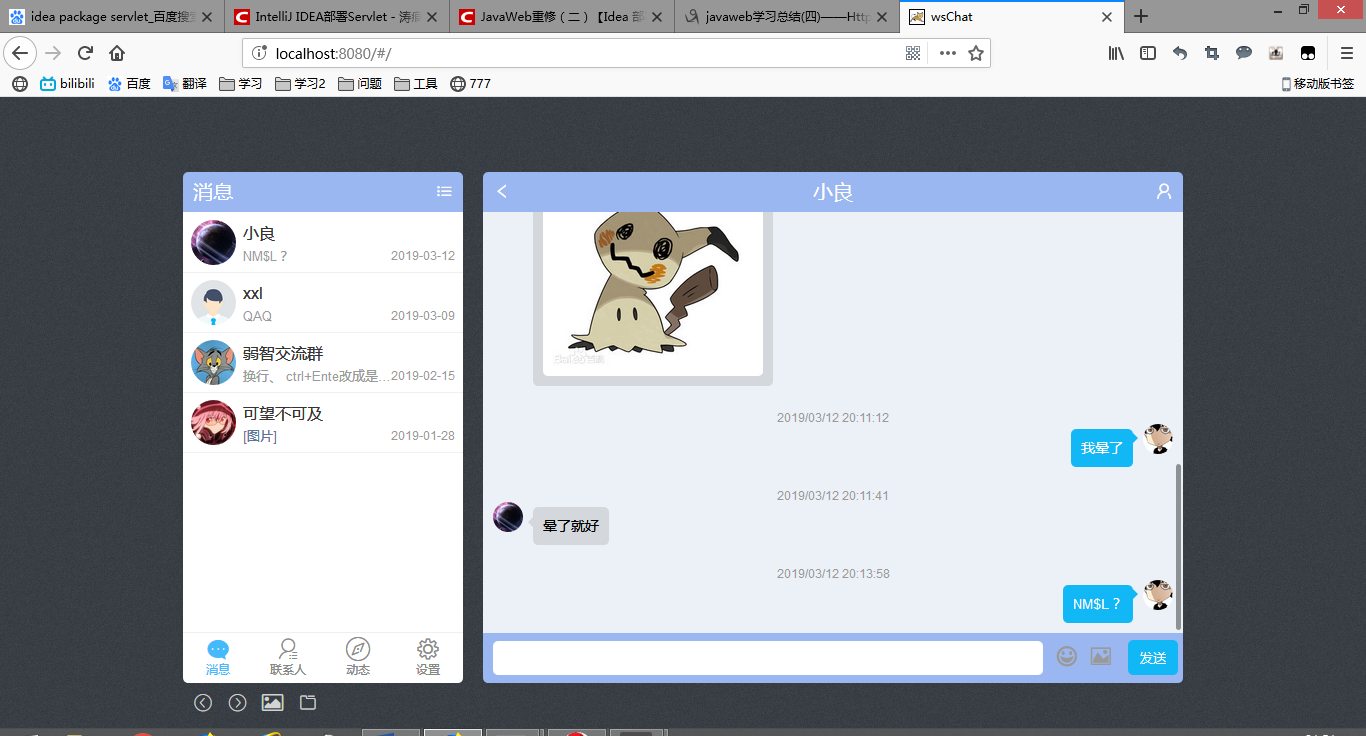This screenshot has height=736, width=1366.
Task: Open the browser library icon
Action: (1116, 53)
